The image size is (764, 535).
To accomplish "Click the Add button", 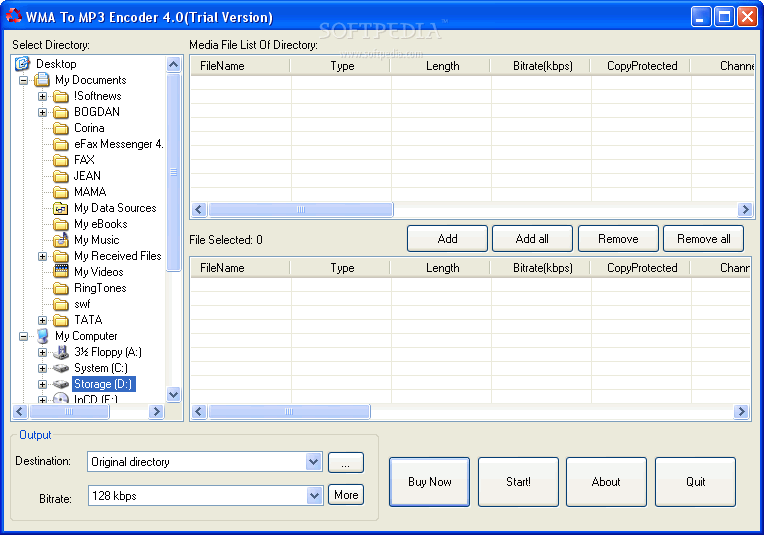I will (x=447, y=239).
